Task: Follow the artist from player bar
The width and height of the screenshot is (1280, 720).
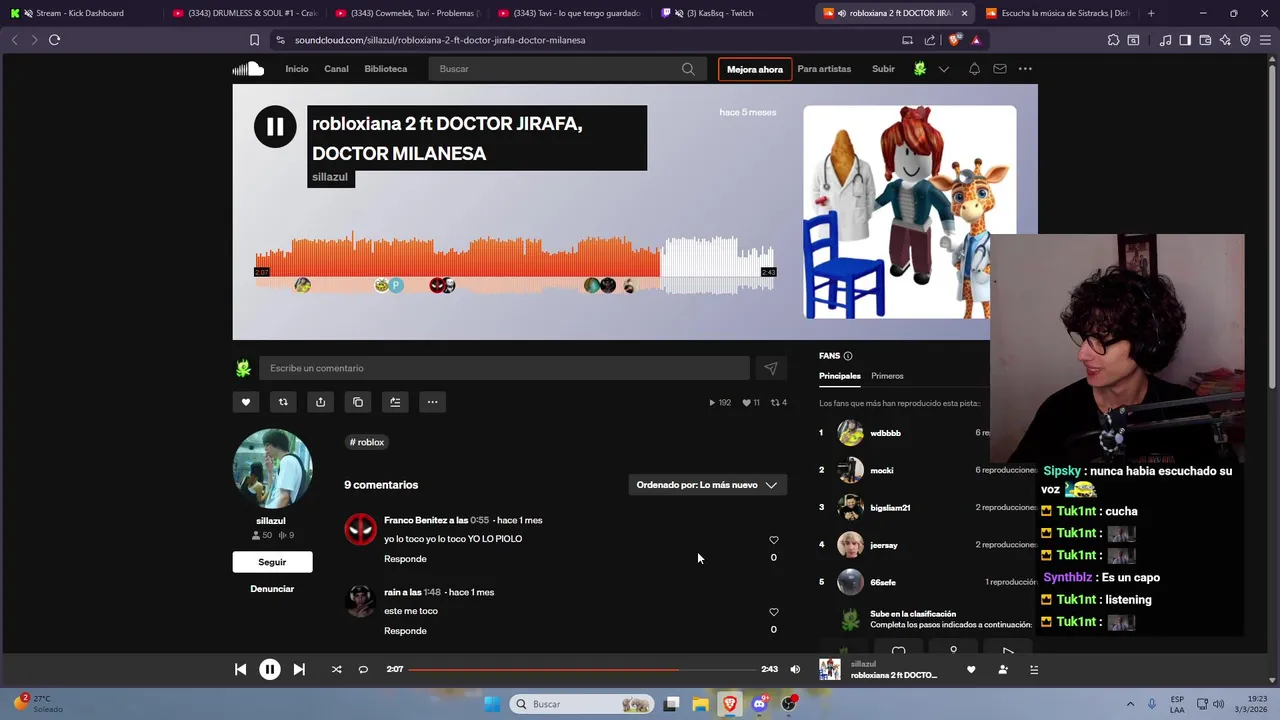Action: pos(1002,669)
